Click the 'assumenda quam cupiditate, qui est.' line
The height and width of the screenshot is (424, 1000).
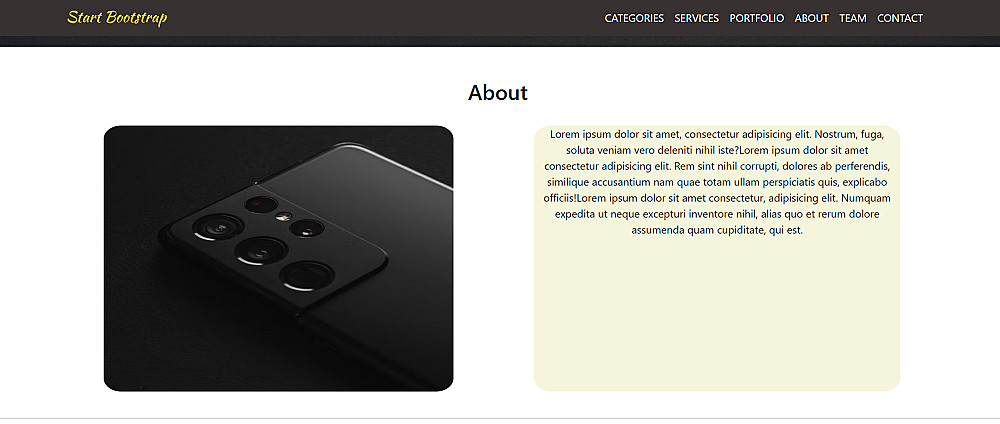tap(717, 230)
